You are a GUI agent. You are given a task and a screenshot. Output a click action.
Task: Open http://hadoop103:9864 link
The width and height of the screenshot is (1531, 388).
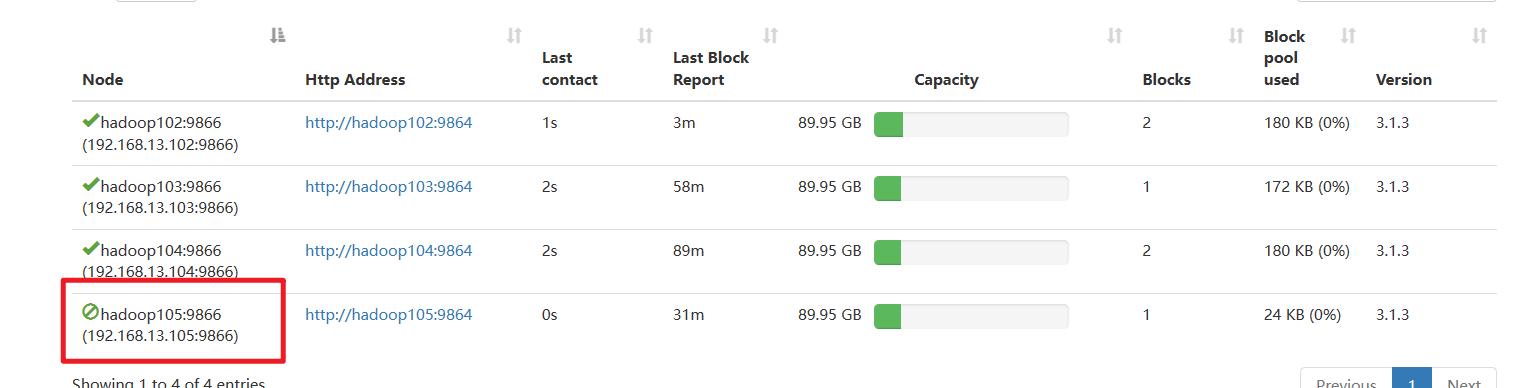(x=388, y=186)
